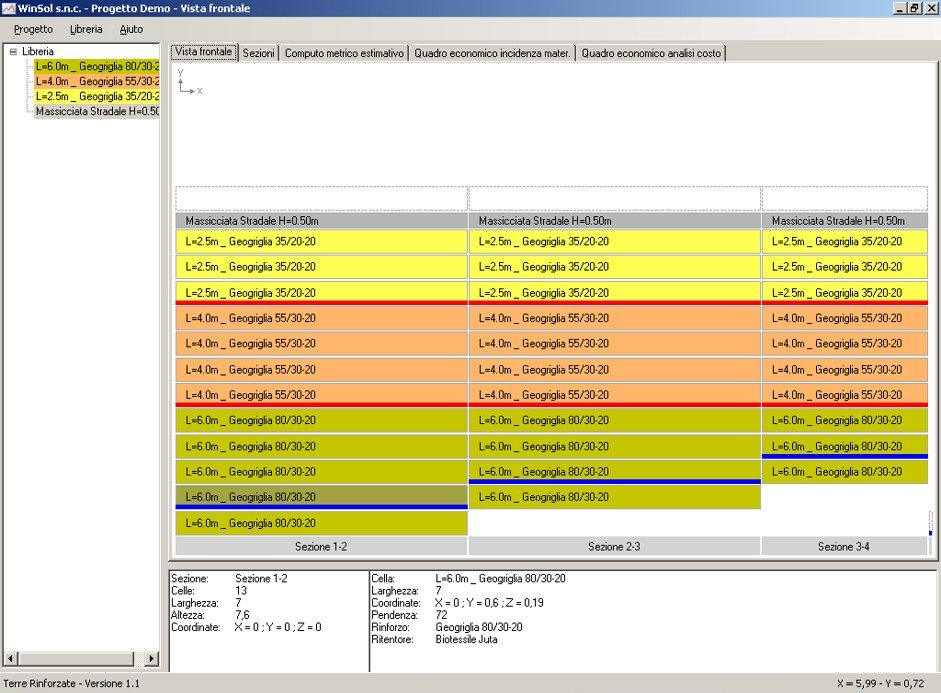Select the Sezione 2-3 header
This screenshot has height=693, width=941.
[x=614, y=547]
